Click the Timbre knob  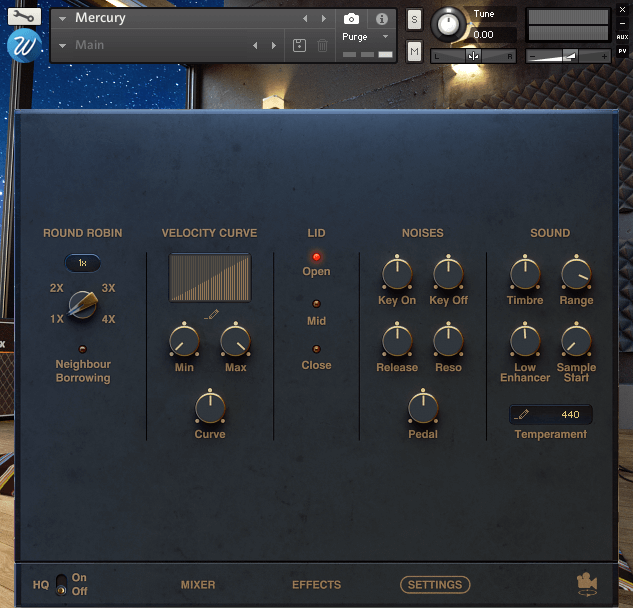point(525,274)
